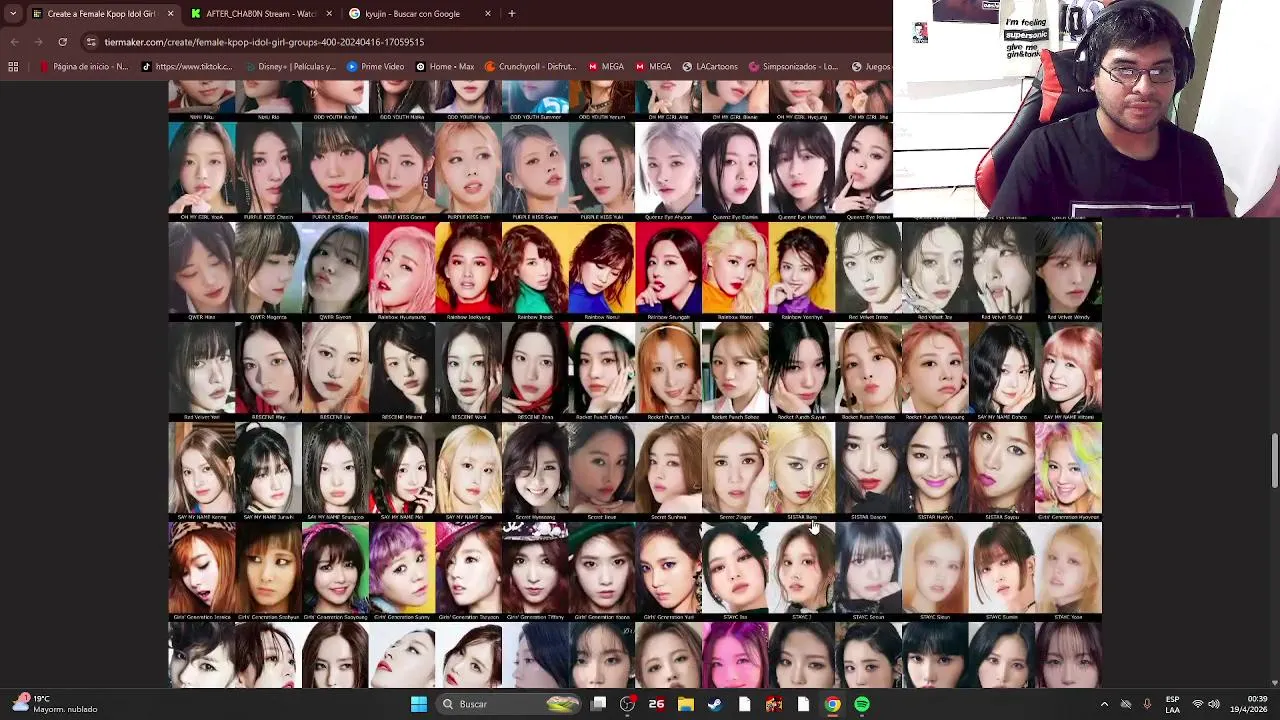The width and height of the screenshot is (1280, 720).
Task: Select the SISTAR Bora thumbnail
Action: pos(802,471)
